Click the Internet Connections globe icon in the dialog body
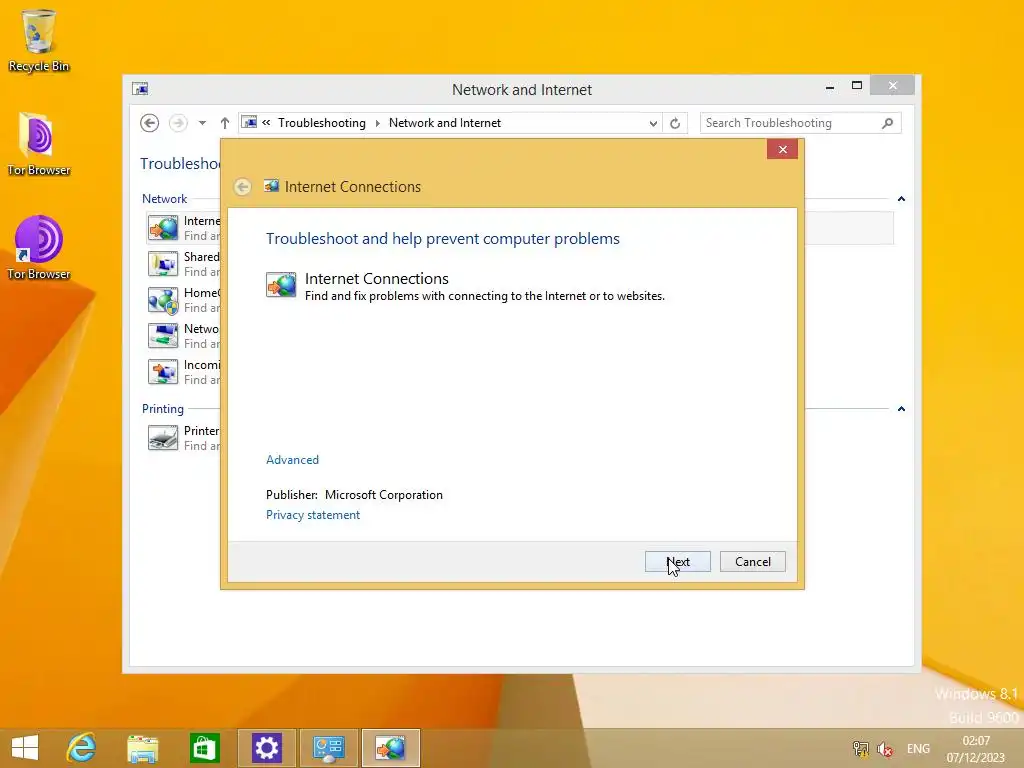 click(281, 285)
